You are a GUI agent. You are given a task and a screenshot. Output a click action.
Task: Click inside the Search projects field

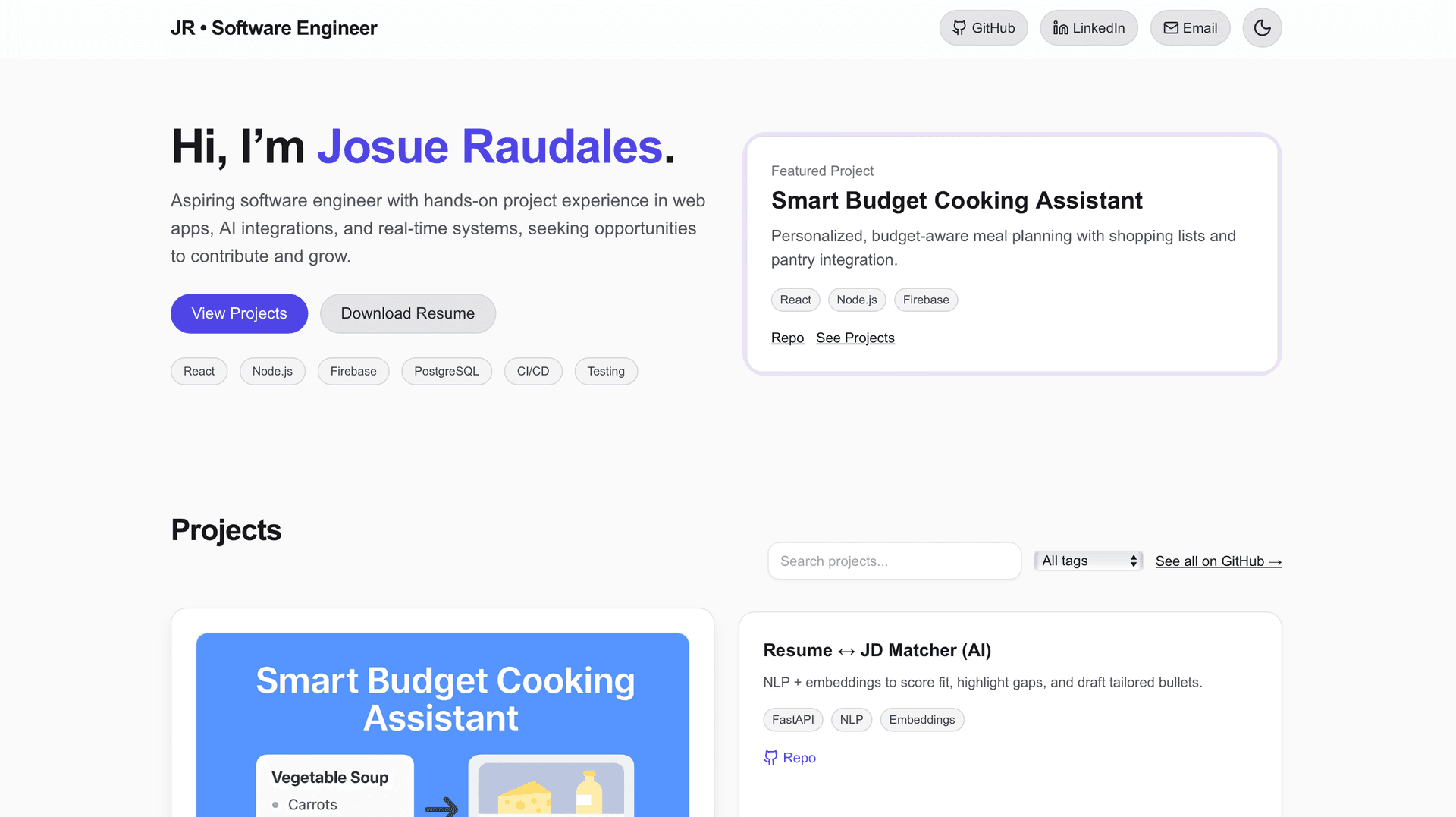click(x=894, y=561)
